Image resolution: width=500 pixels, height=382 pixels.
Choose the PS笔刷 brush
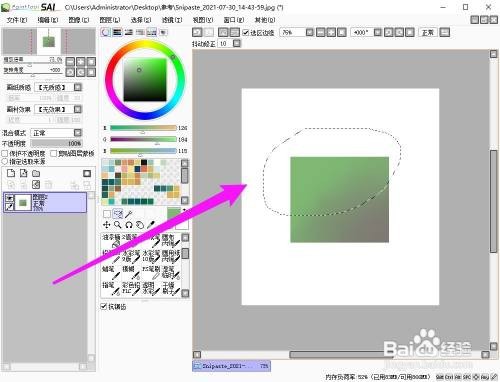coord(151,272)
